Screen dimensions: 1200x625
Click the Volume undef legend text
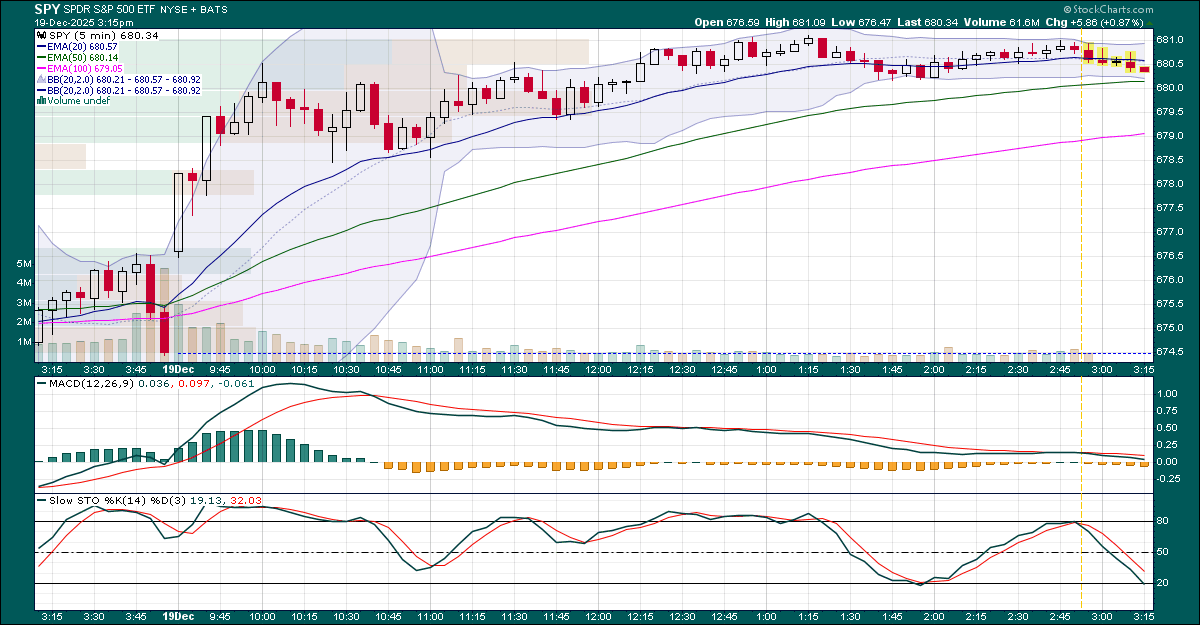pyautogui.click(x=77, y=101)
